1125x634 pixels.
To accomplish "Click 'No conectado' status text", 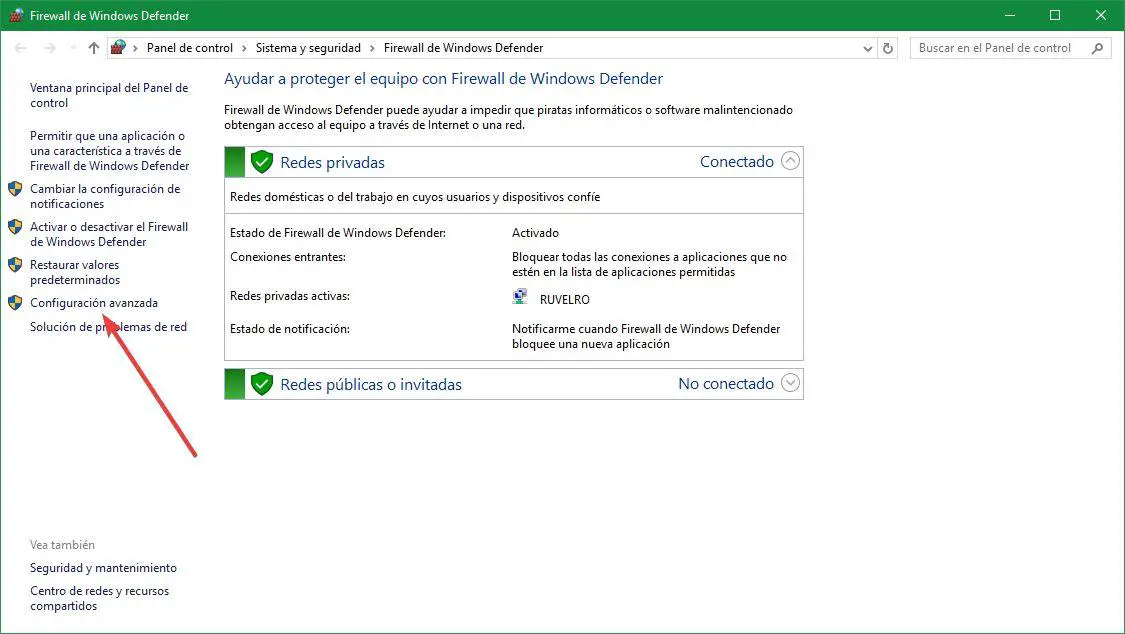I will 726,384.
